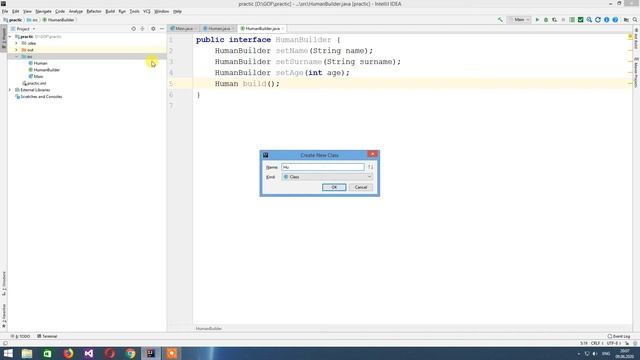Open the View menu
This screenshot has height=360, width=640.
point(27,11)
